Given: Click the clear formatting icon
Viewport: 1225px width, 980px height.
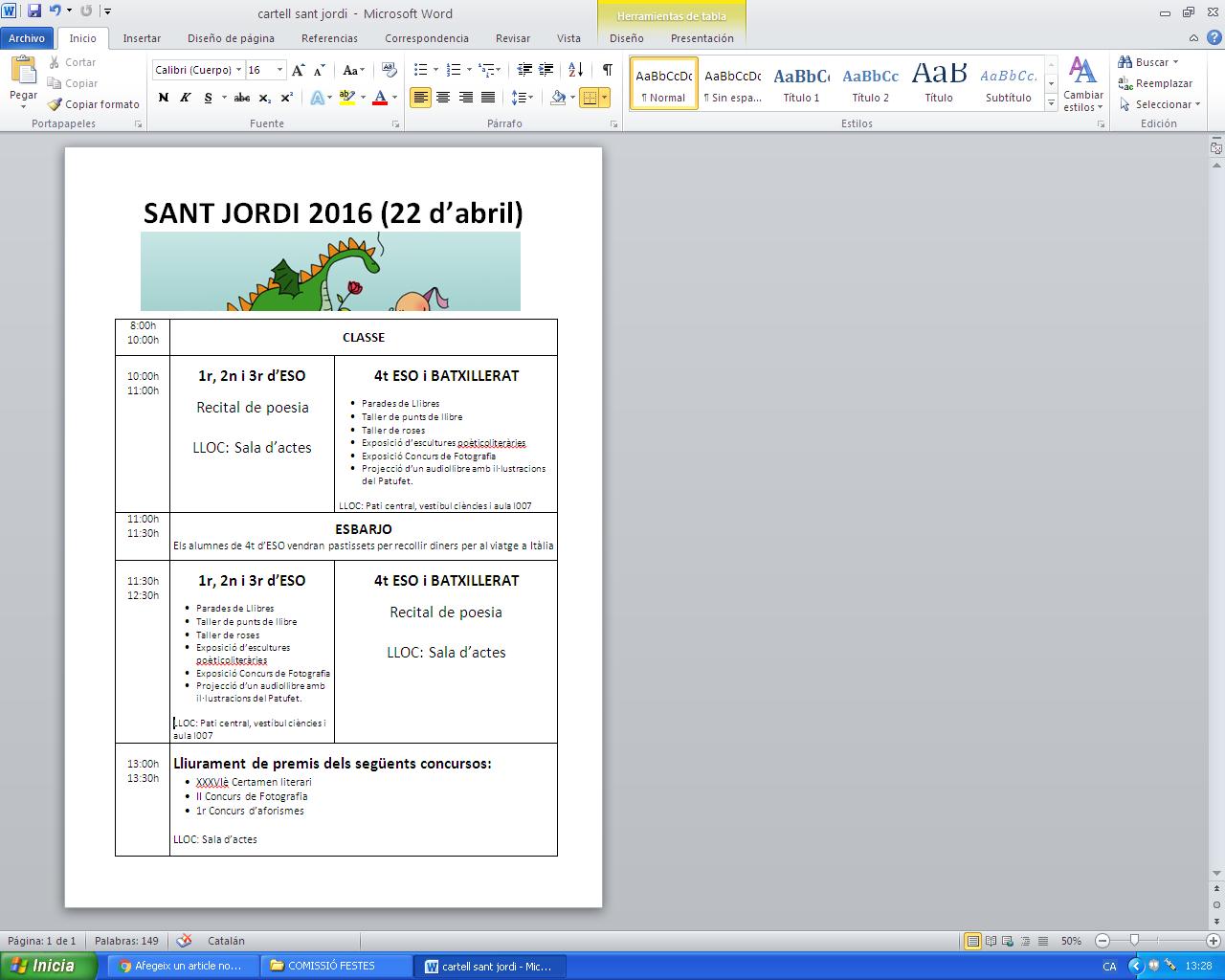Looking at the screenshot, I should pos(389,70).
